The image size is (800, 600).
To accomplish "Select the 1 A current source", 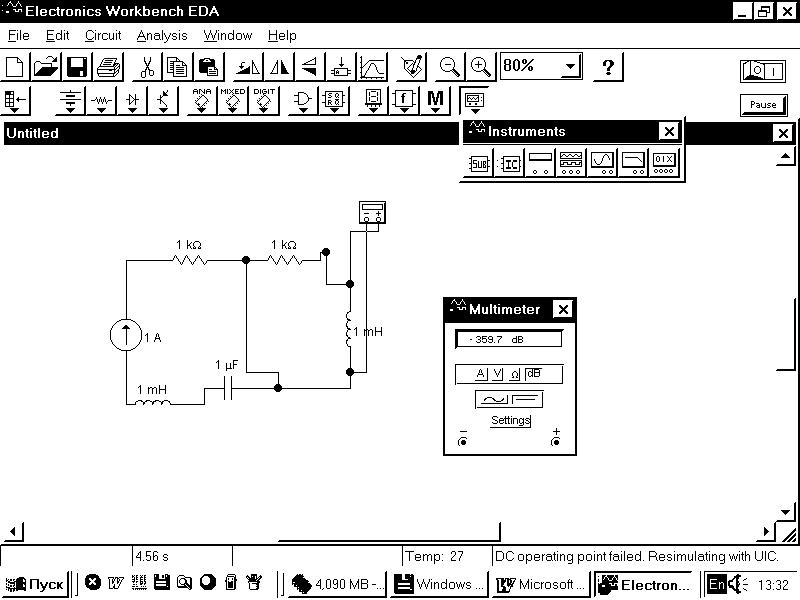I will click(126, 335).
